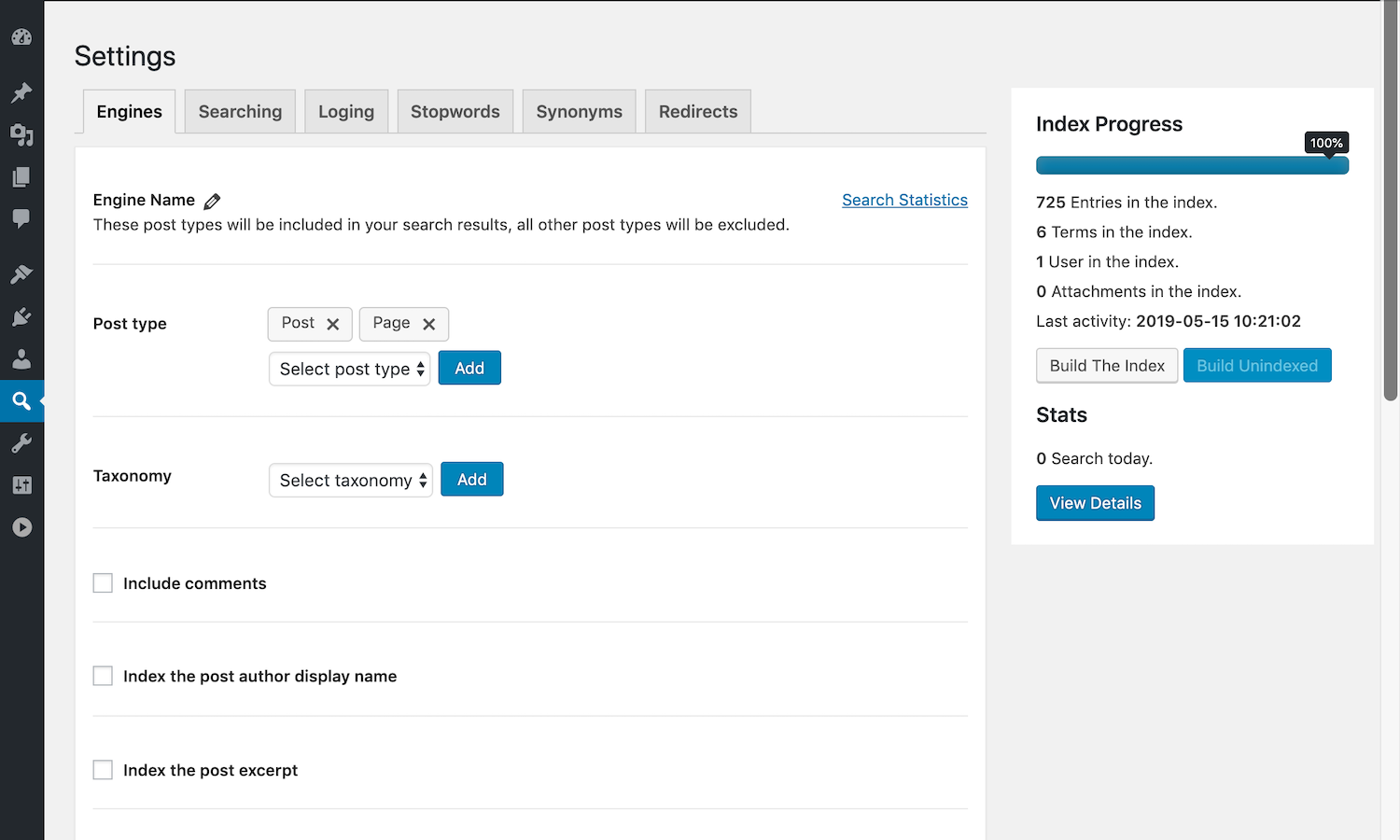1400x840 pixels.
Task: Remove the Post tag with its X
Action: (x=332, y=324)
